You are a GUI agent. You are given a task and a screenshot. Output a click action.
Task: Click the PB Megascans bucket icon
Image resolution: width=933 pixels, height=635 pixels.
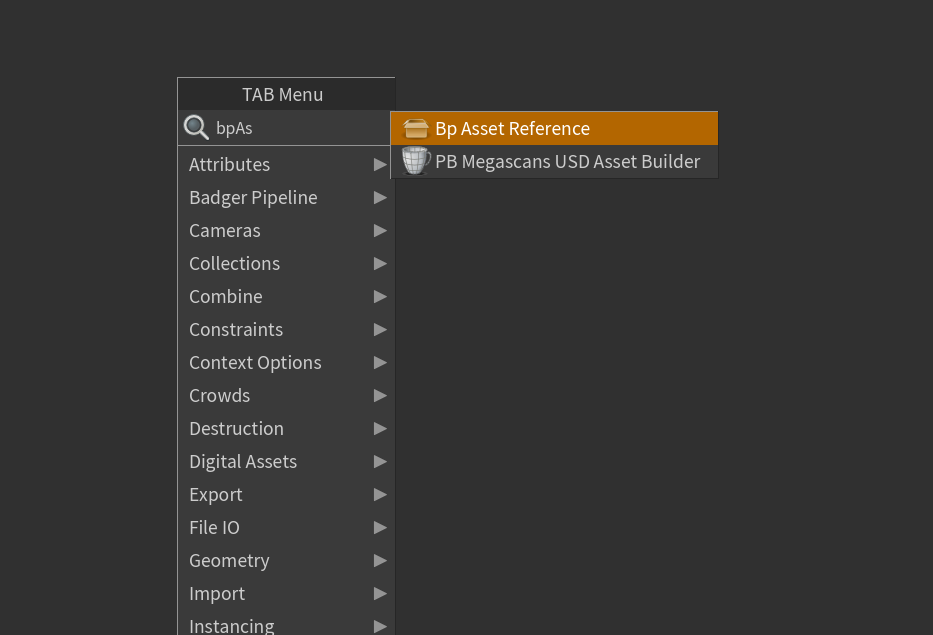tap(416, 161)
